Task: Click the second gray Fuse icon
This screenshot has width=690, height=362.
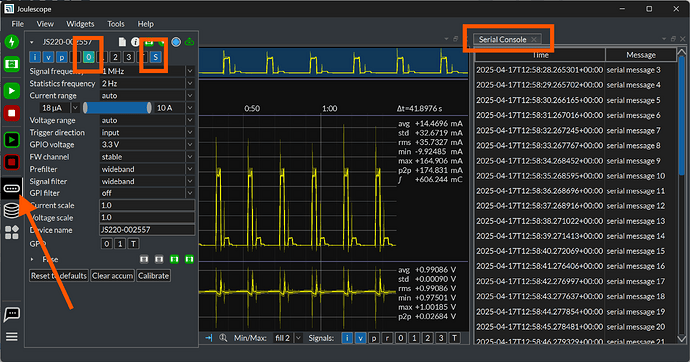Action: point(159,259)
